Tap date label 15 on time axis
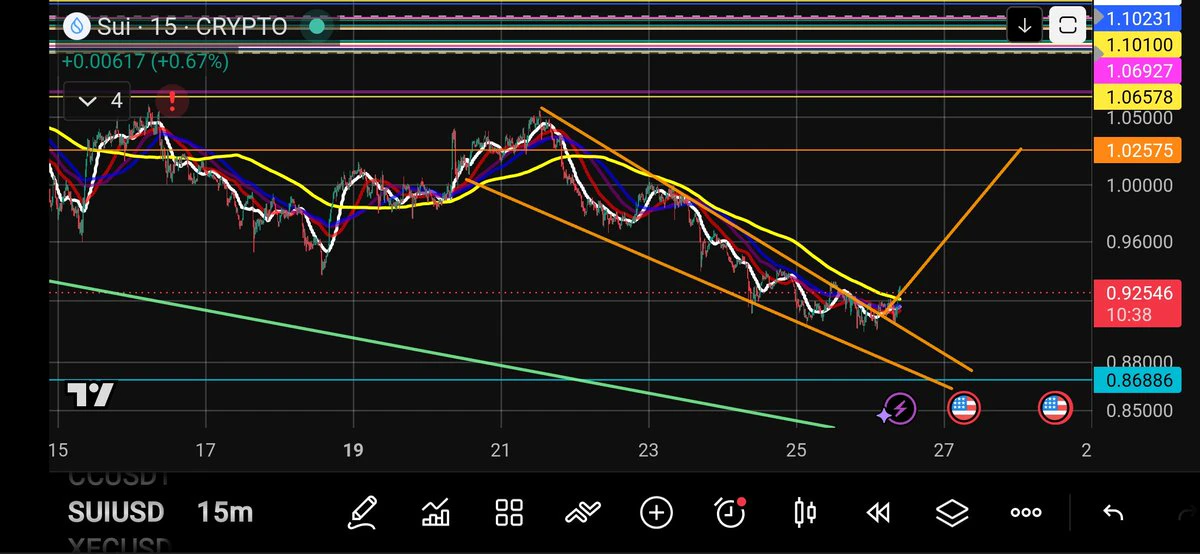The width and height of the screenshot is (1200, 554). point(59,450)
